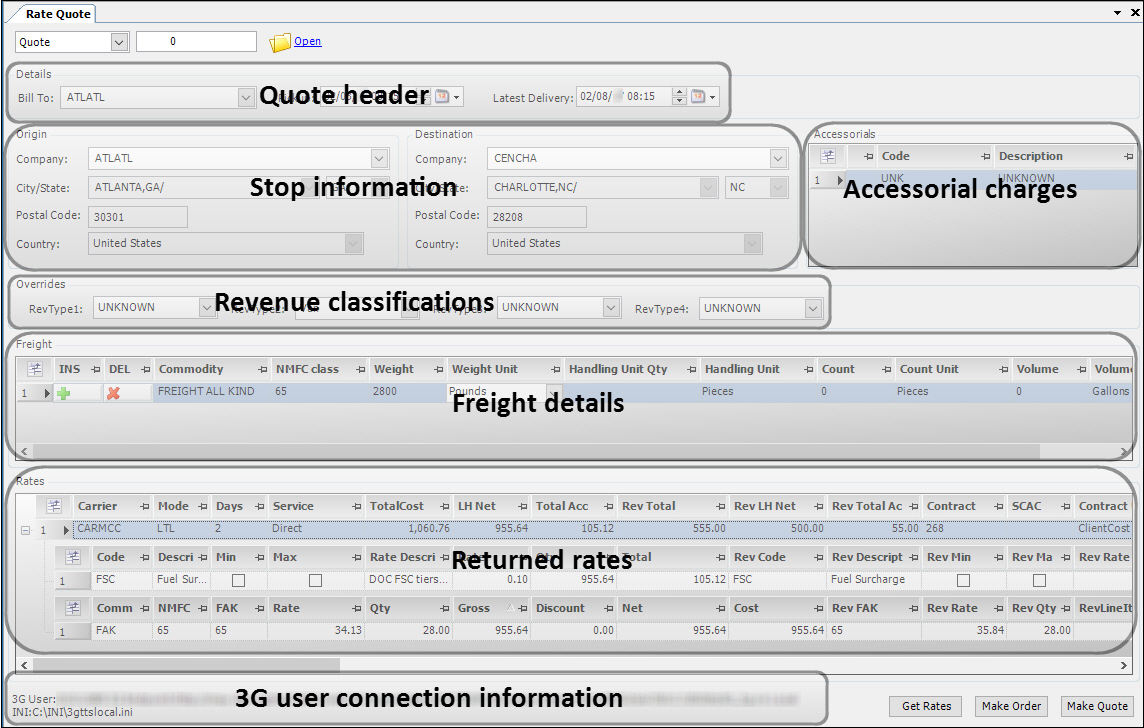
Task: Click the Open link
Action: coord(308,42)
